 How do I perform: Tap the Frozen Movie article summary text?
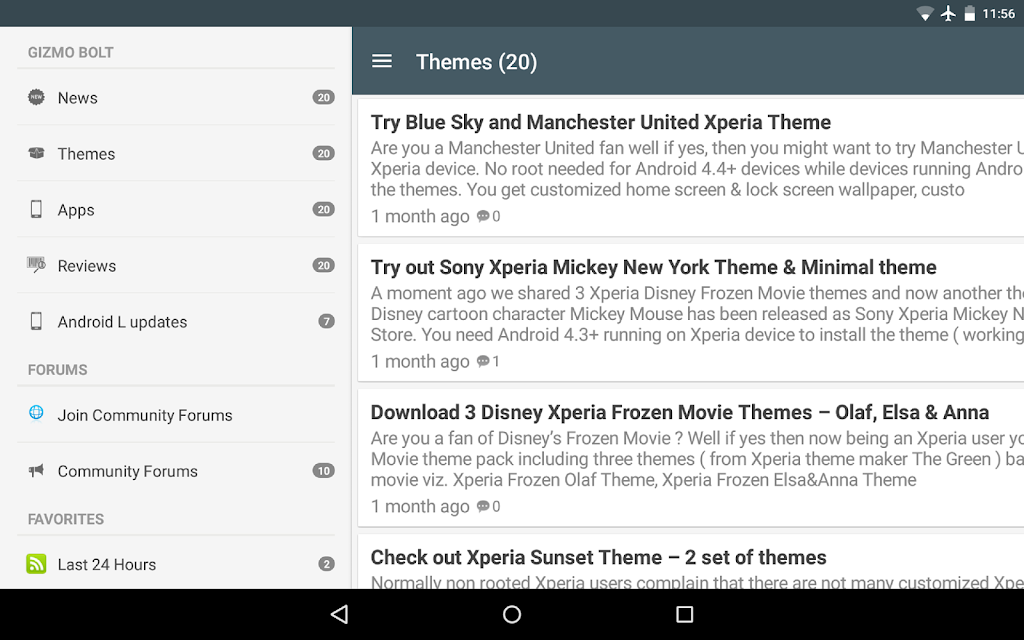pos(697,458)
